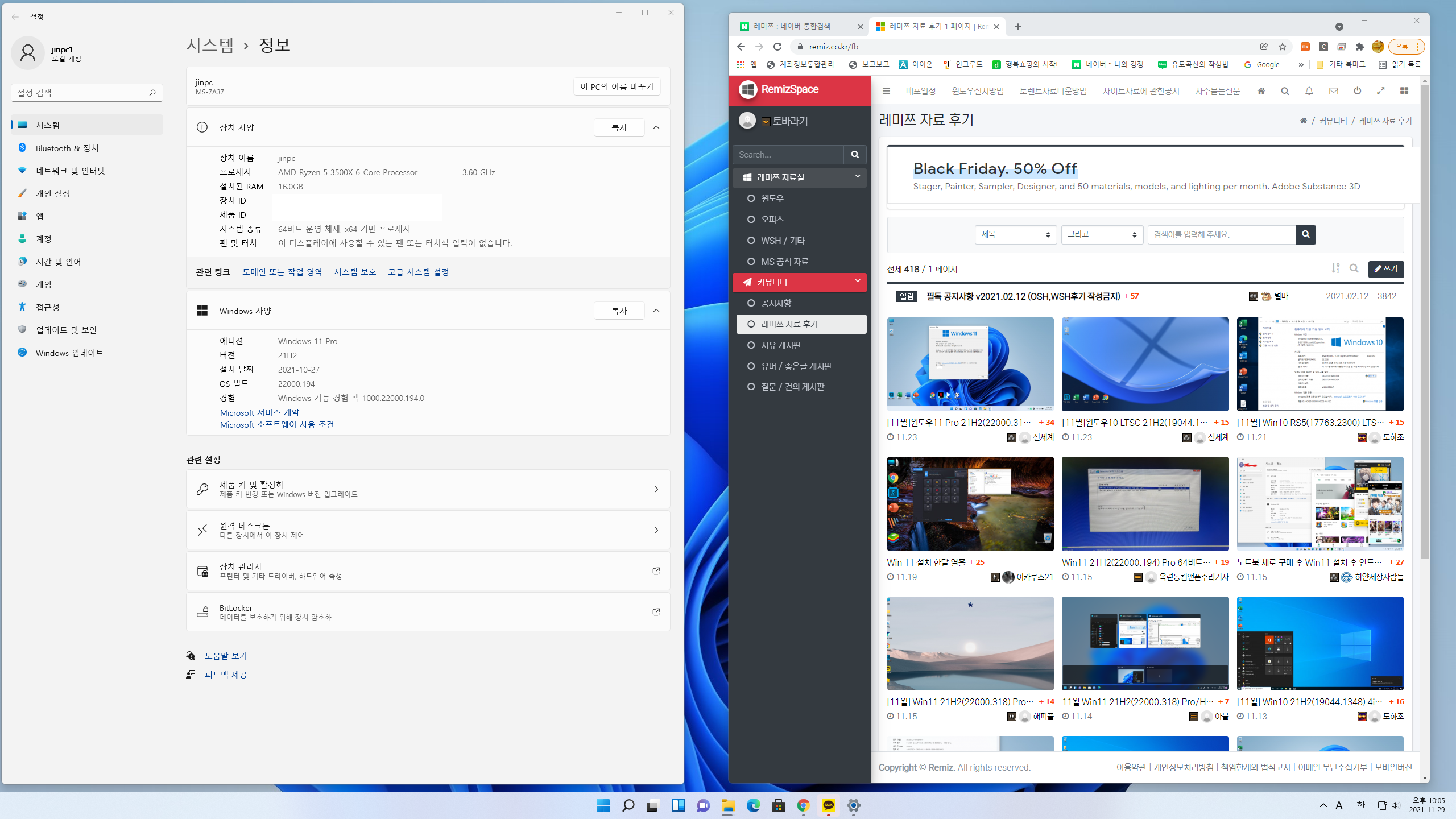Viewport: 1456px width, 819px height.
Task: Select Windows 업데이트 in Settings sidebar
Action: [87, 353]
